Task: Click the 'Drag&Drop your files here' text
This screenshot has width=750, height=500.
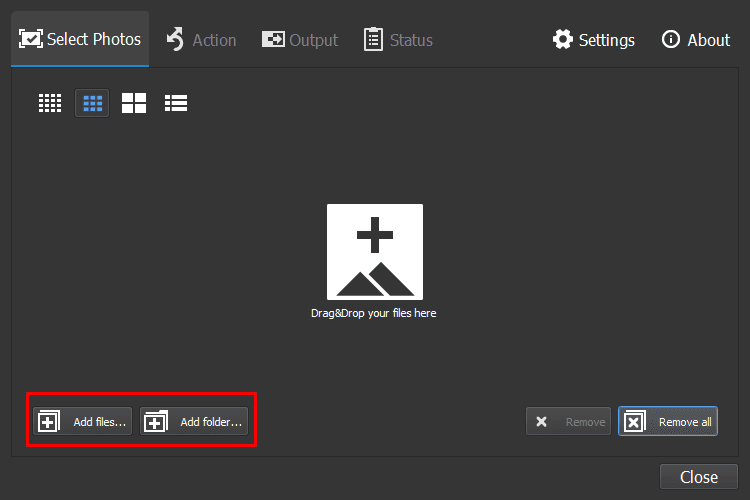Action: pos(374,313)
